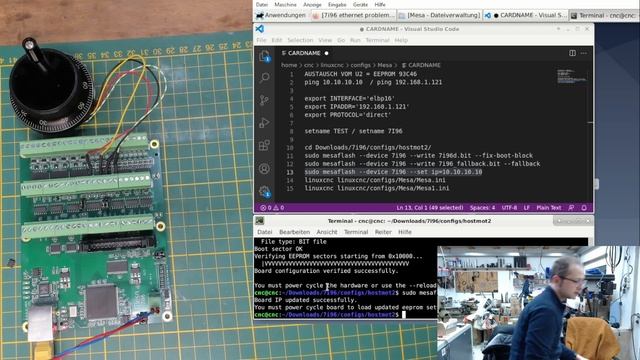Open Help menu in VS Code
Viewport: 640px width, 360px height.
(x=401, y=40)
